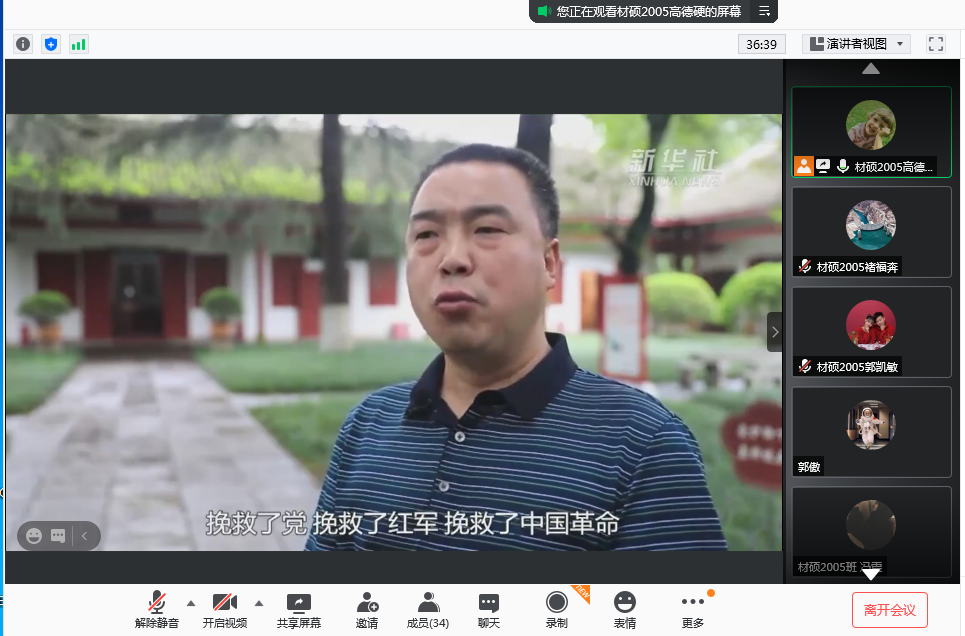The width and height of the screenshot is (965, 636).
Task: Enter full screen mode
Action: [x=936, y=44]
